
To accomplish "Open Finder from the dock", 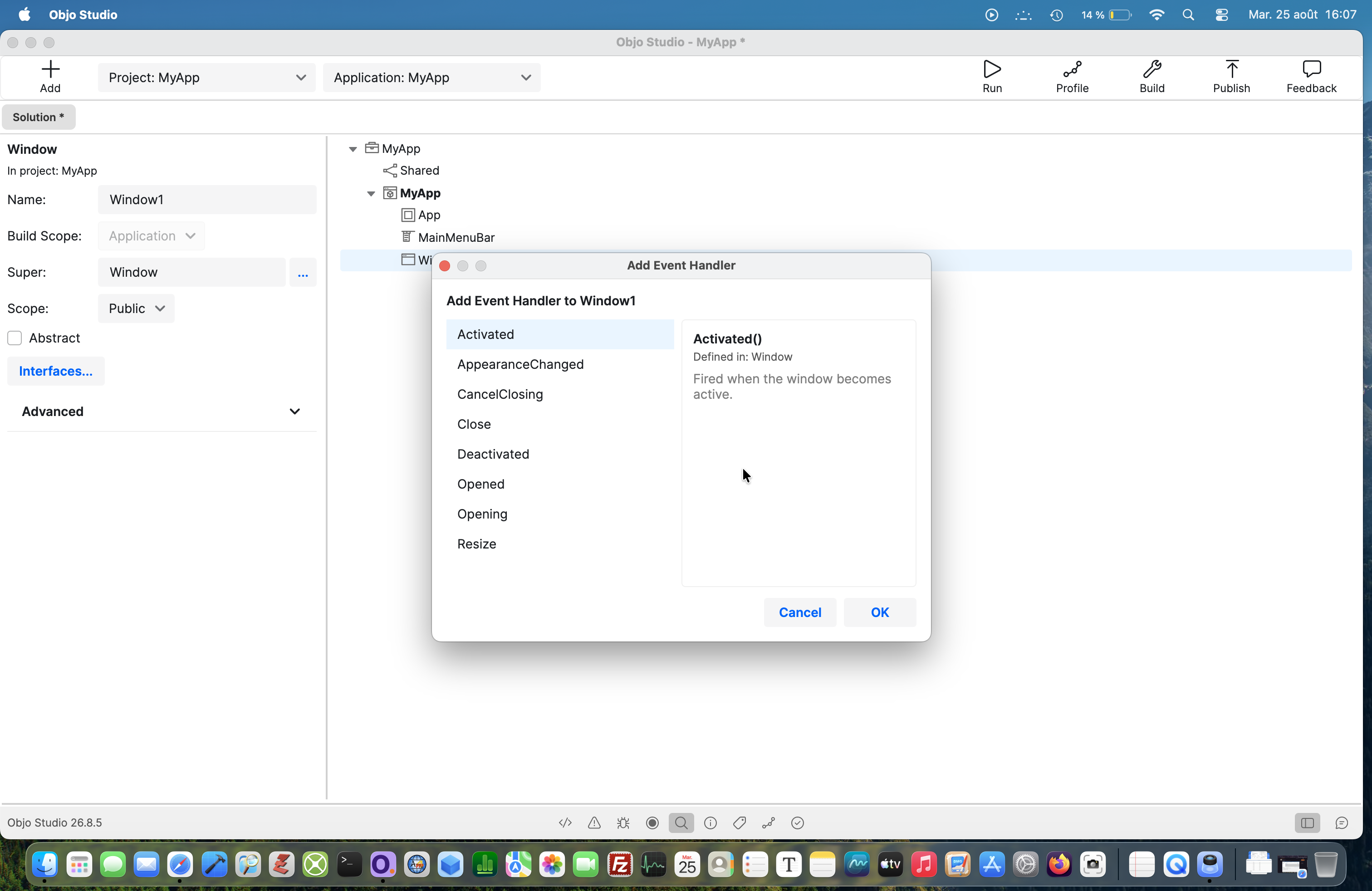I will [x=45, y=865].
